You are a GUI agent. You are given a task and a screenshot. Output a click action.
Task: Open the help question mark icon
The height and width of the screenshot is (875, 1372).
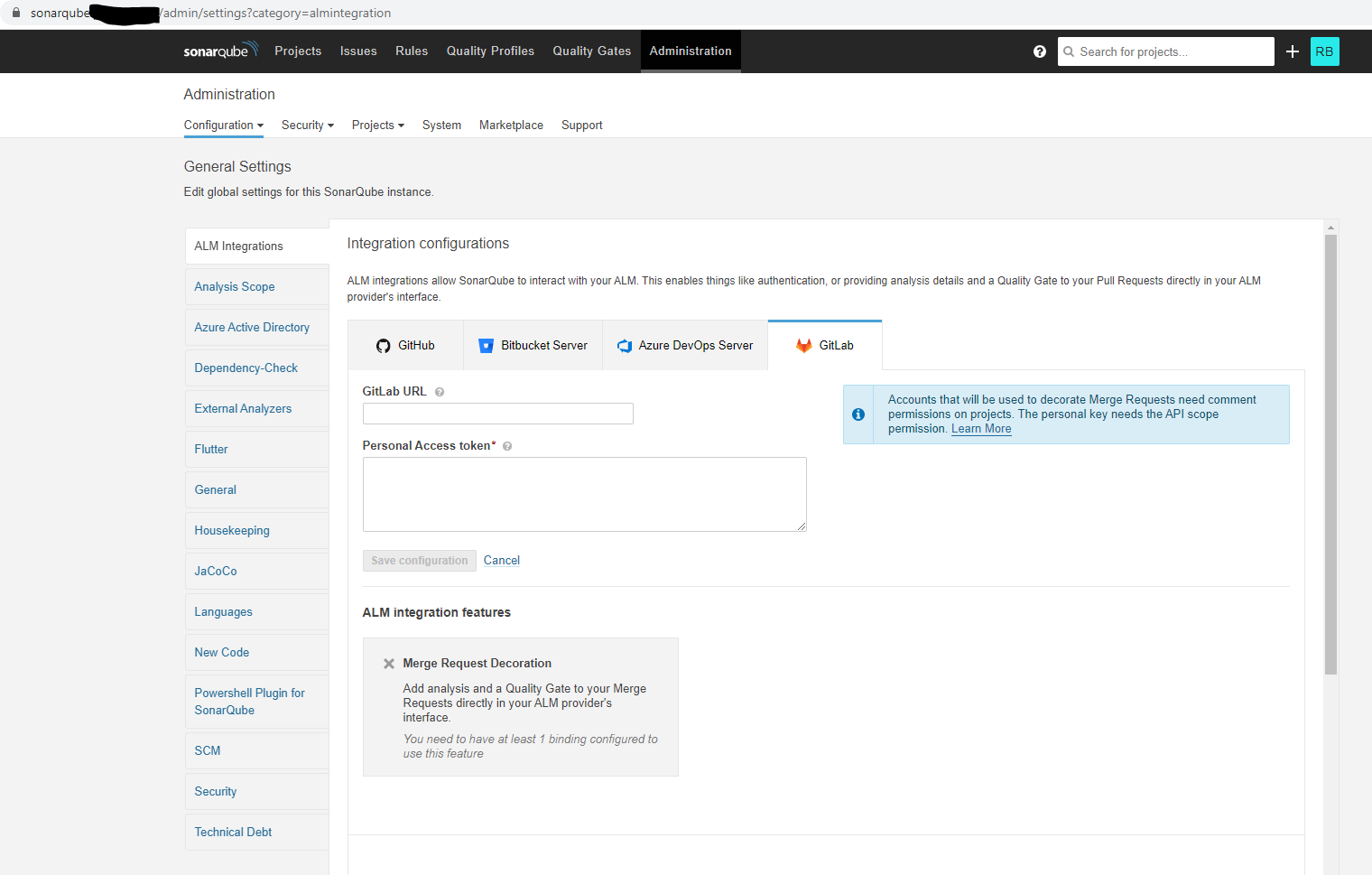click(x=1040, y=51)
